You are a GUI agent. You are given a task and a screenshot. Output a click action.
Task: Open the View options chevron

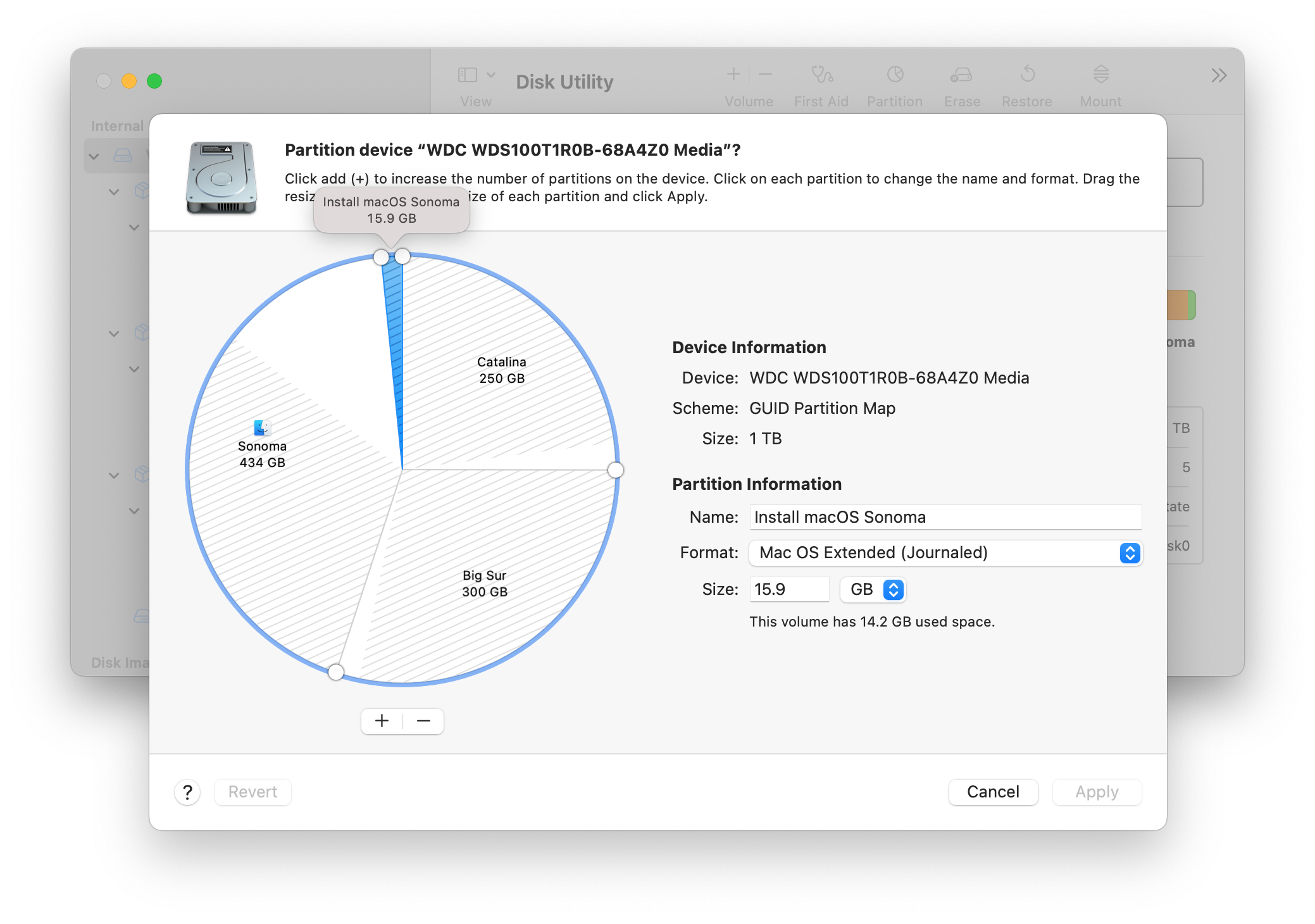[x=491, y=75]
